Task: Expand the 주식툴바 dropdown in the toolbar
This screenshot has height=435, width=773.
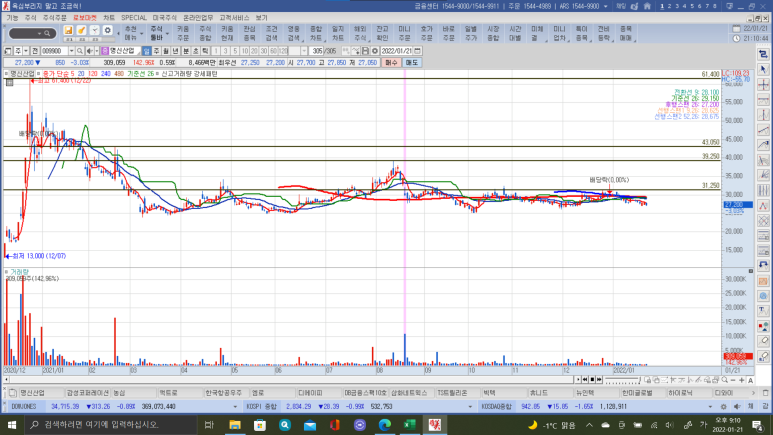Action: 167,34
